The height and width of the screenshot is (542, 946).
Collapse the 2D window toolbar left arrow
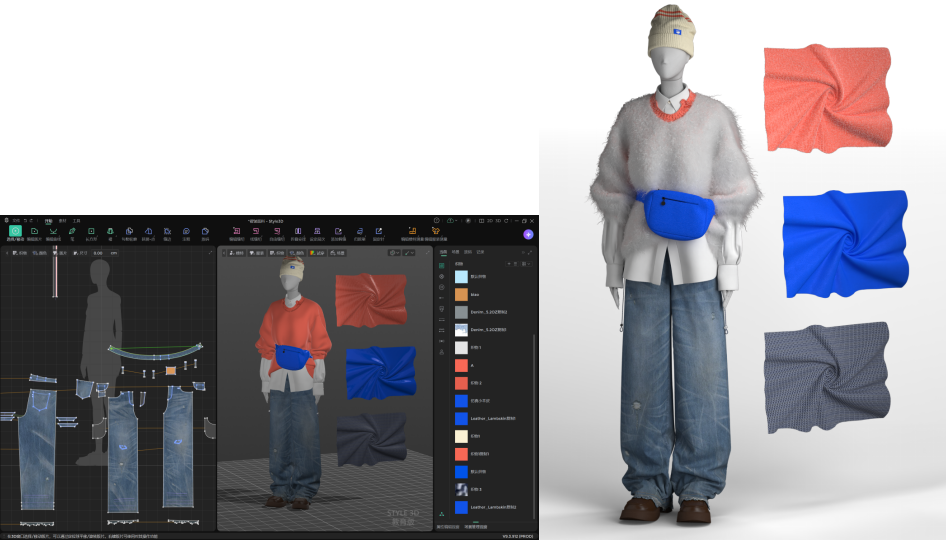click(7, 253)
